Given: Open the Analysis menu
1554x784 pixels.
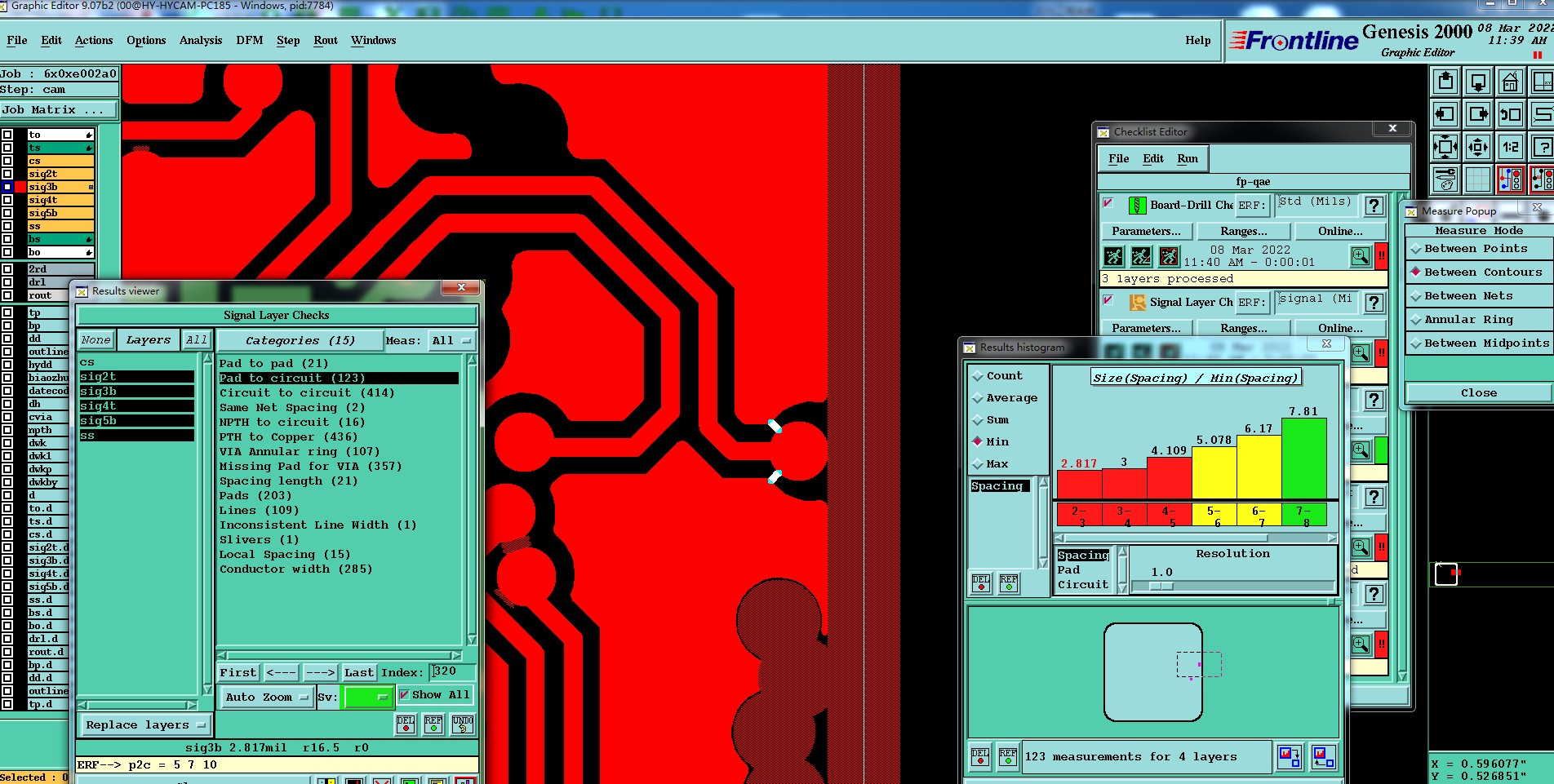Looking at the screenshot, I should [201, 40].
